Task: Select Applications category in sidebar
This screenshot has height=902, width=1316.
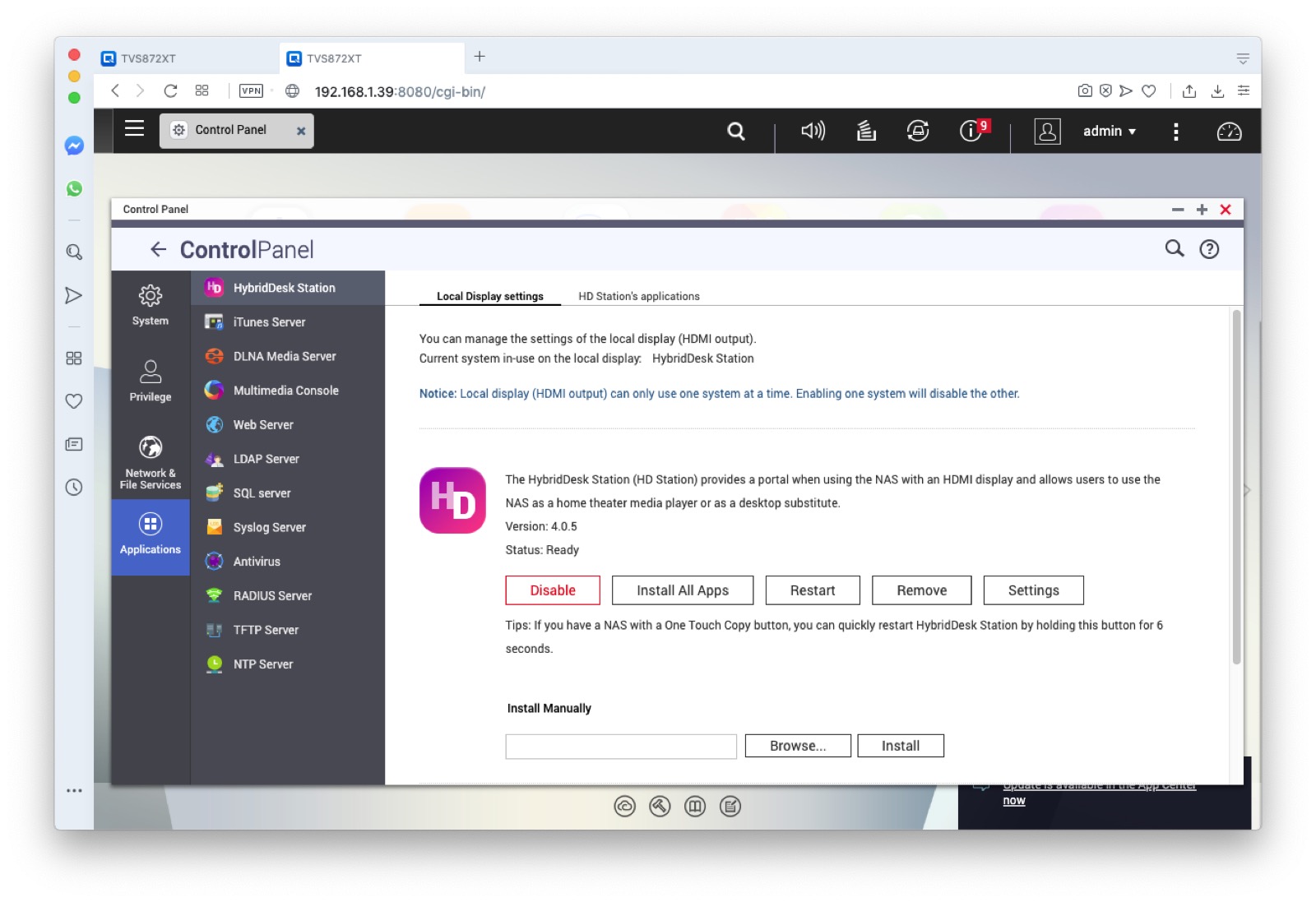Action: click(151, 537)
